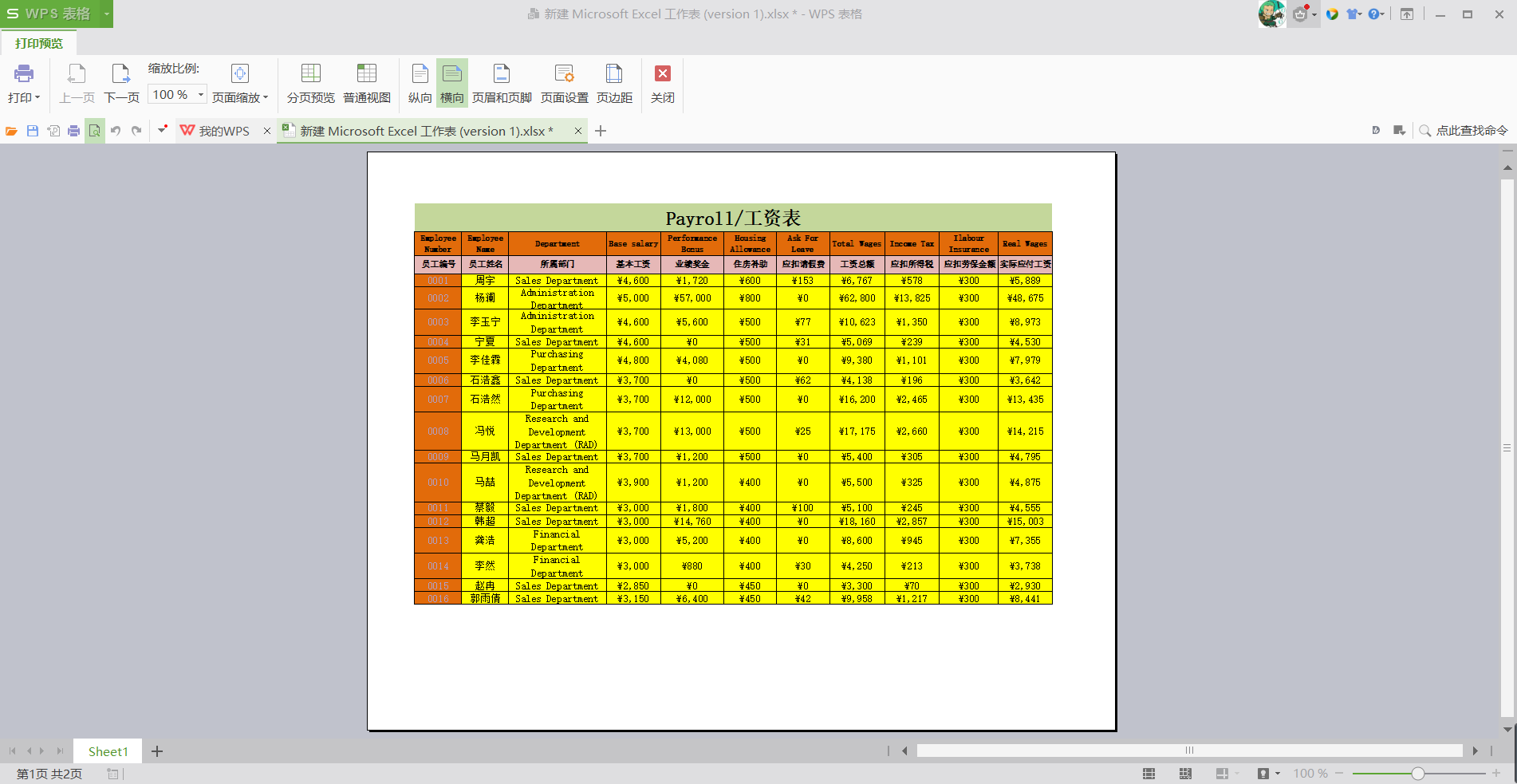Image resolution: width=1517 pixels, height=784 pixels.
Task: Add a new sheet next to Sheet1
Action: point(157,751)
